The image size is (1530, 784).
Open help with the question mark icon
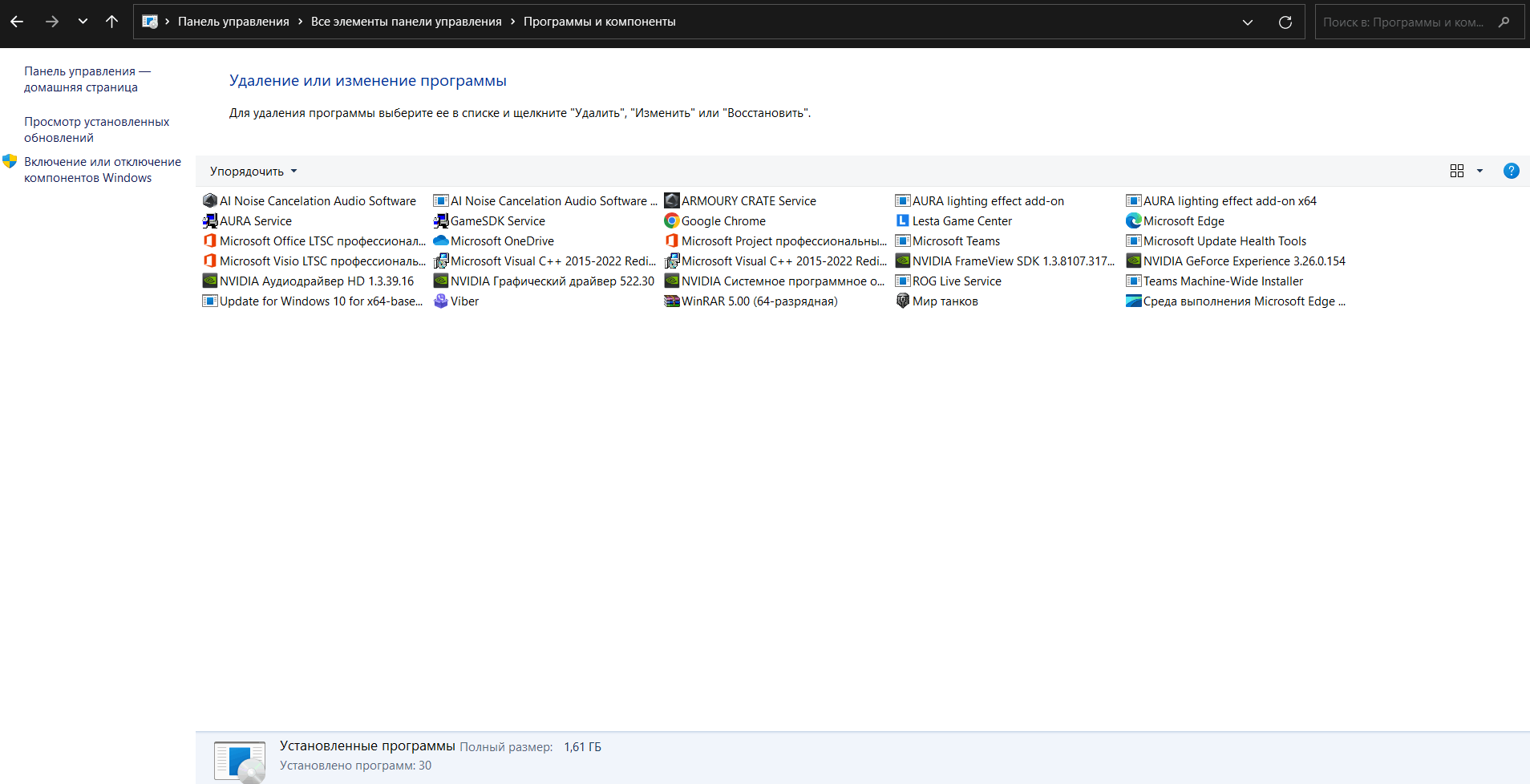(x=1512, y=171)
